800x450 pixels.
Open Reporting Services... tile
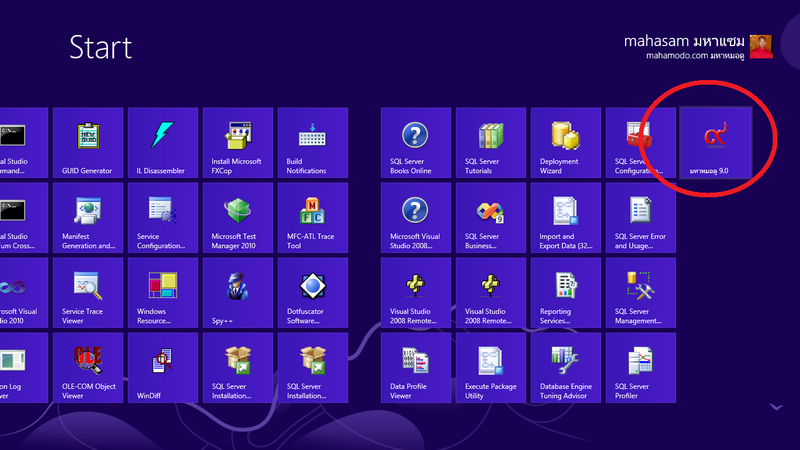(566, 293)
